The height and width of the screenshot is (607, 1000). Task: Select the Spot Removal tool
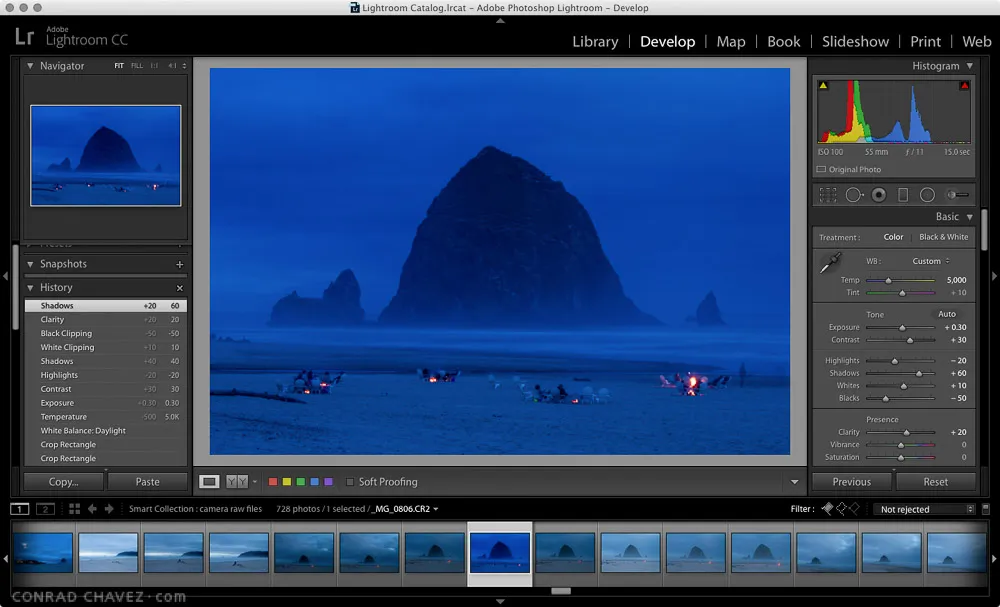[x=854, y=195]
